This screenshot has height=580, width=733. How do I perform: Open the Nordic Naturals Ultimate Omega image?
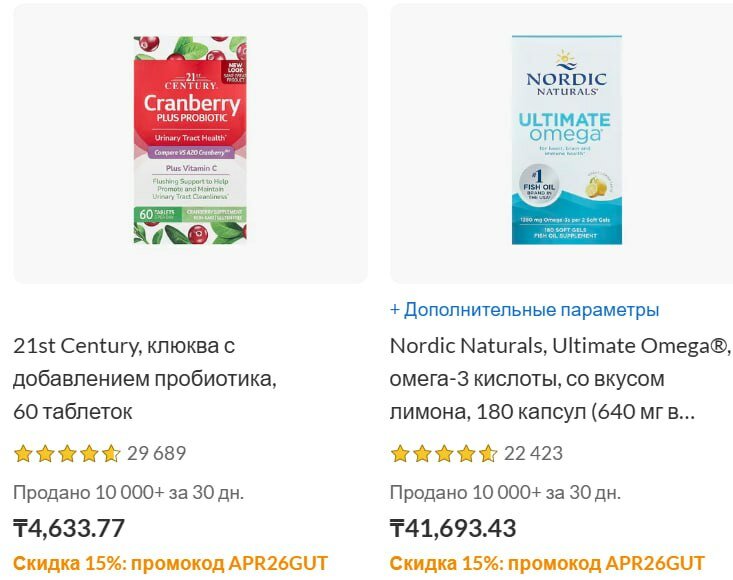click(x=566, y=141)
